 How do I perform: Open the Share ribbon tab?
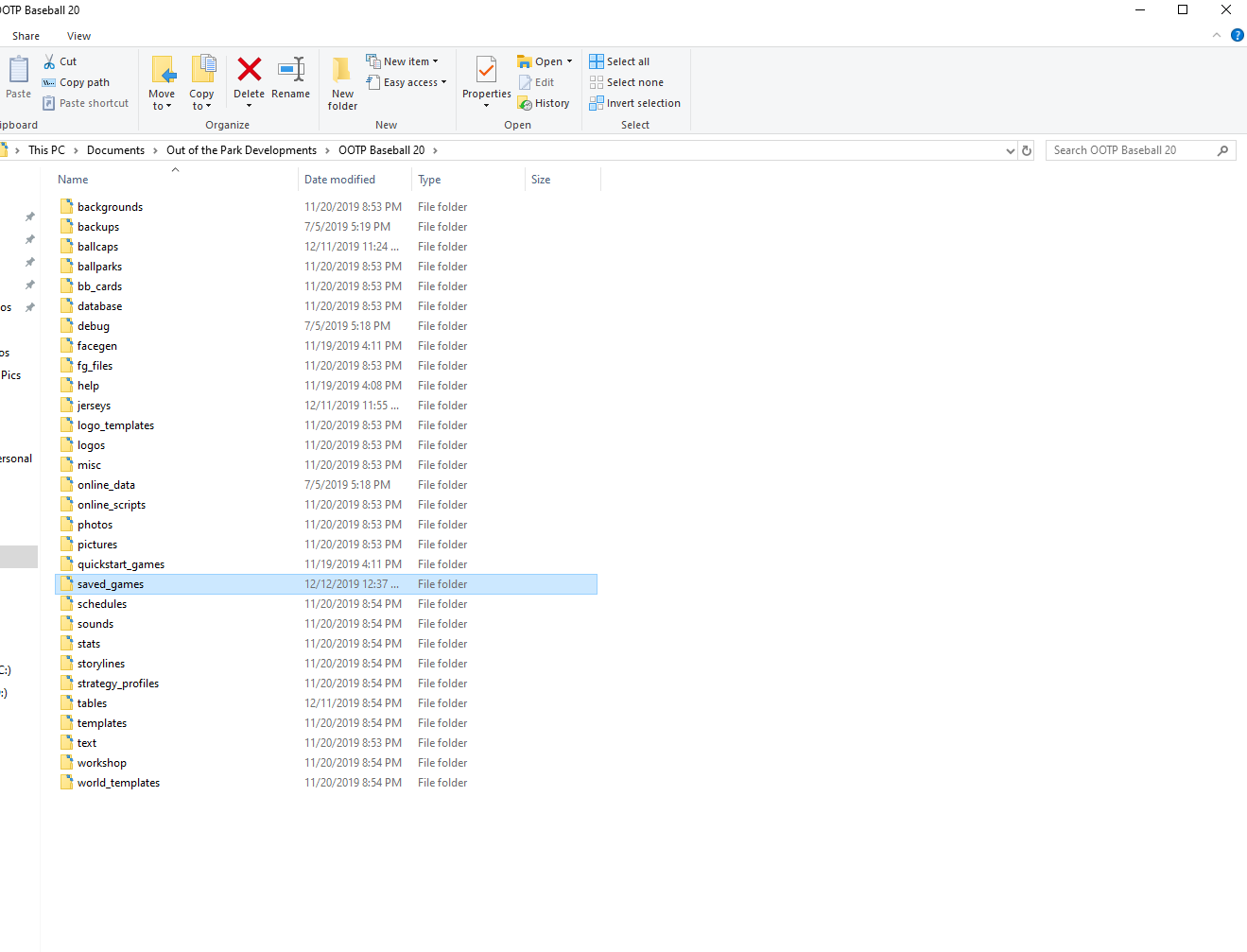pyautogui.click(x=26, y=36)
